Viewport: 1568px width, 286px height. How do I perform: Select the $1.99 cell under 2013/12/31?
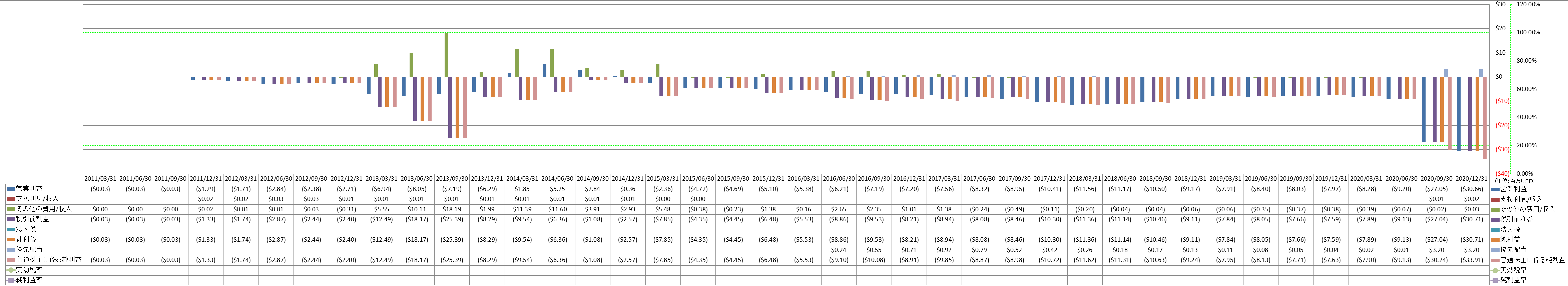click(487, 209)
